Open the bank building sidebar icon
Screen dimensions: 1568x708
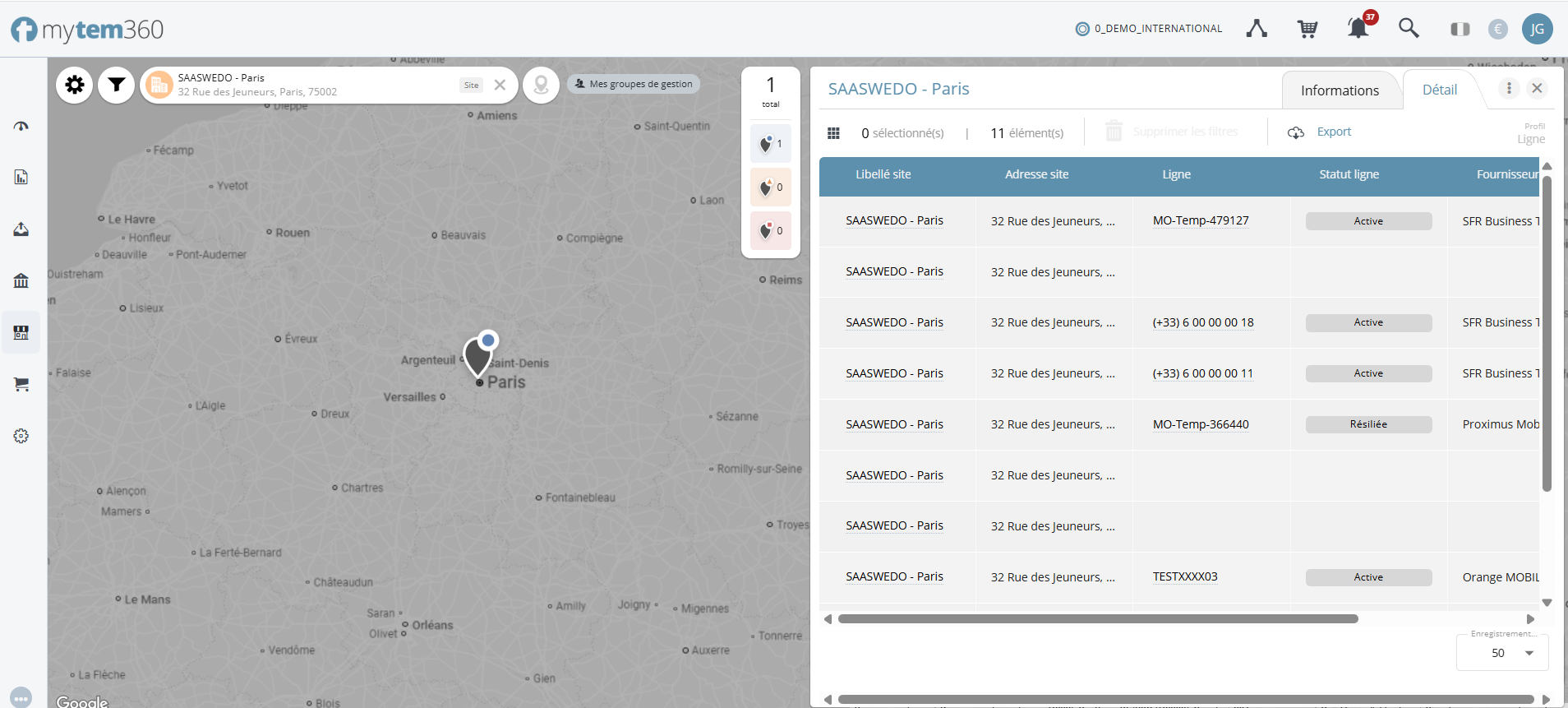(x=21, y=280)
